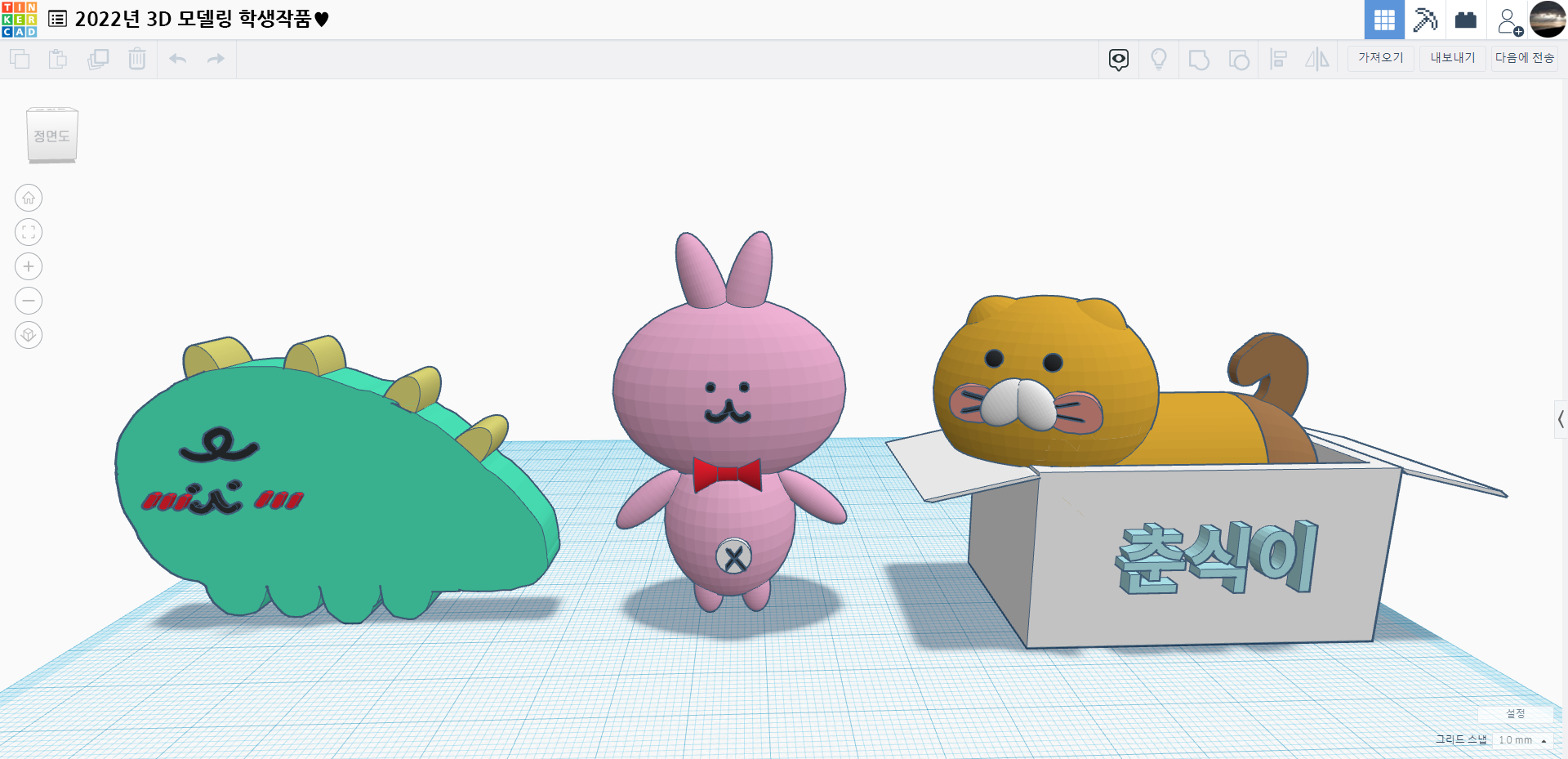The width and height of the screenshot is (1568, 759).
Task: Delete selection with trash icon
Action: 137,59
